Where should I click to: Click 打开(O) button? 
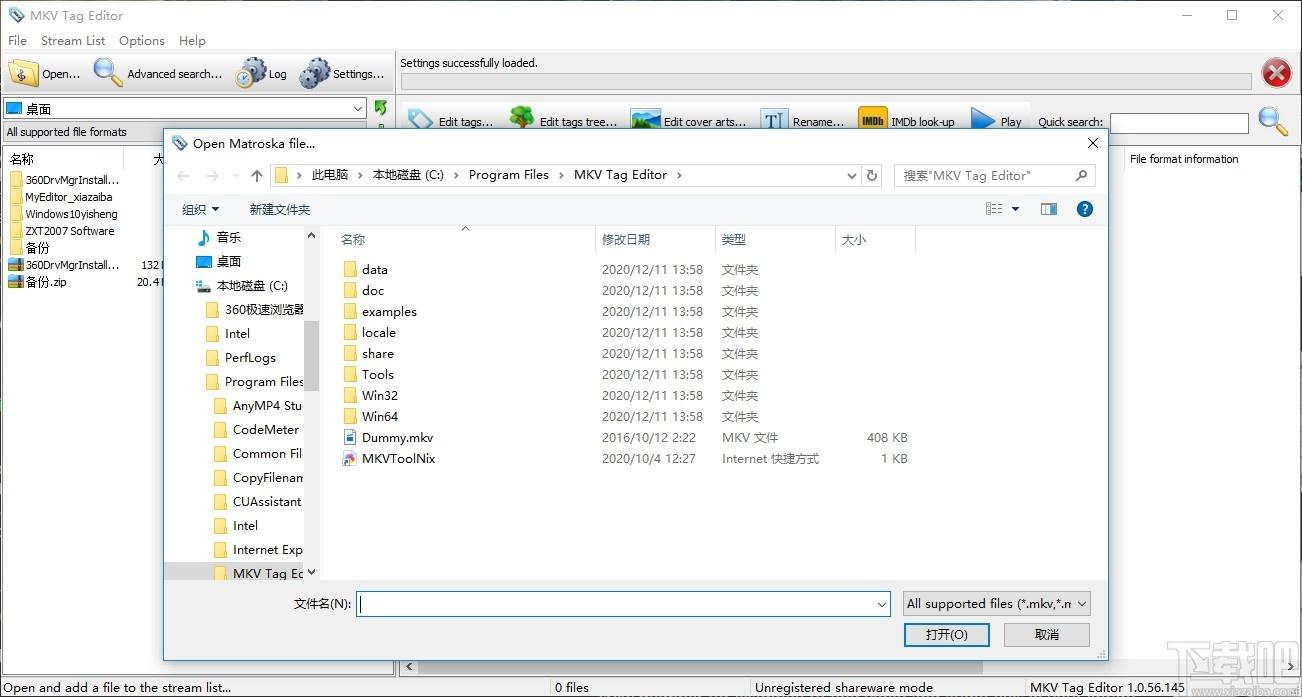point(946,634)
